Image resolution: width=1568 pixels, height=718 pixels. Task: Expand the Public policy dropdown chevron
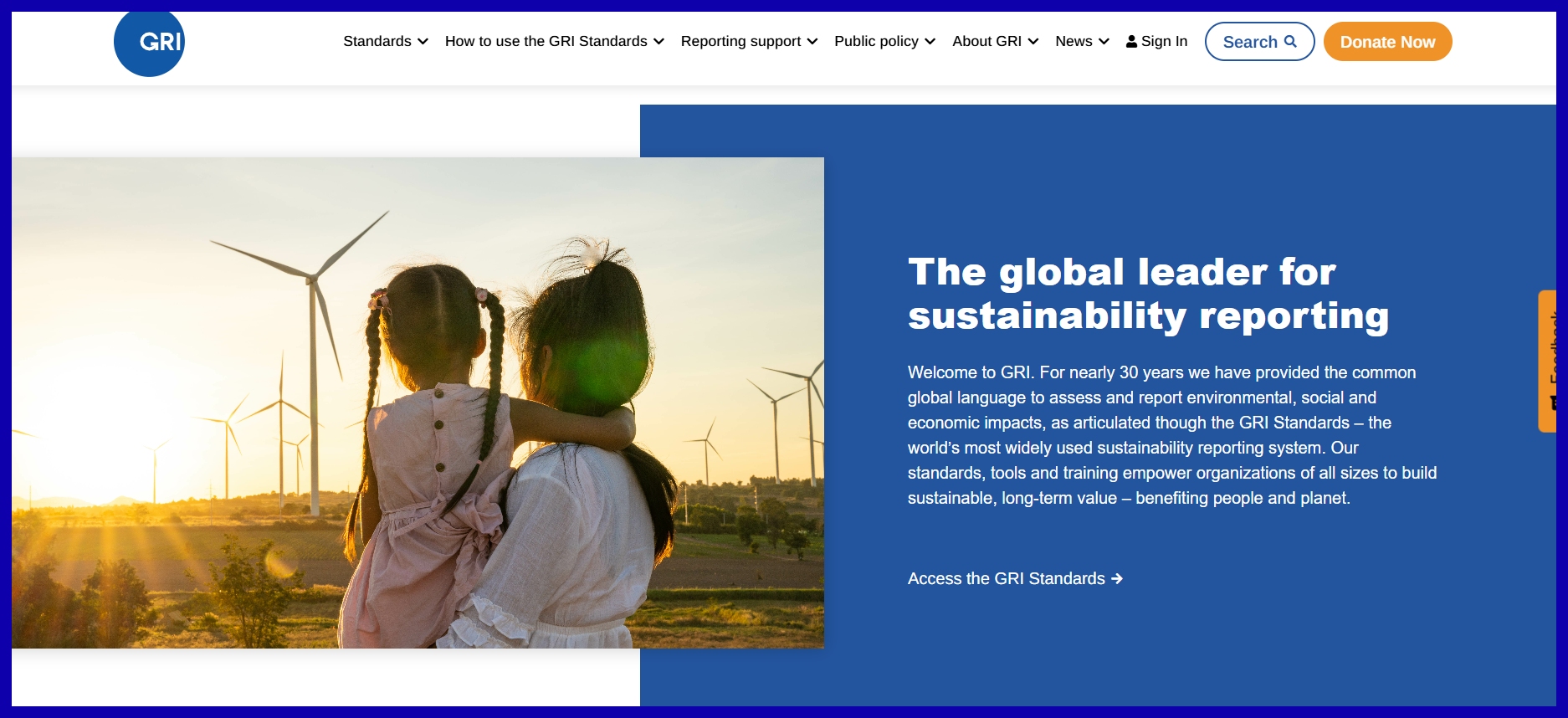click(x=930, y=42)
